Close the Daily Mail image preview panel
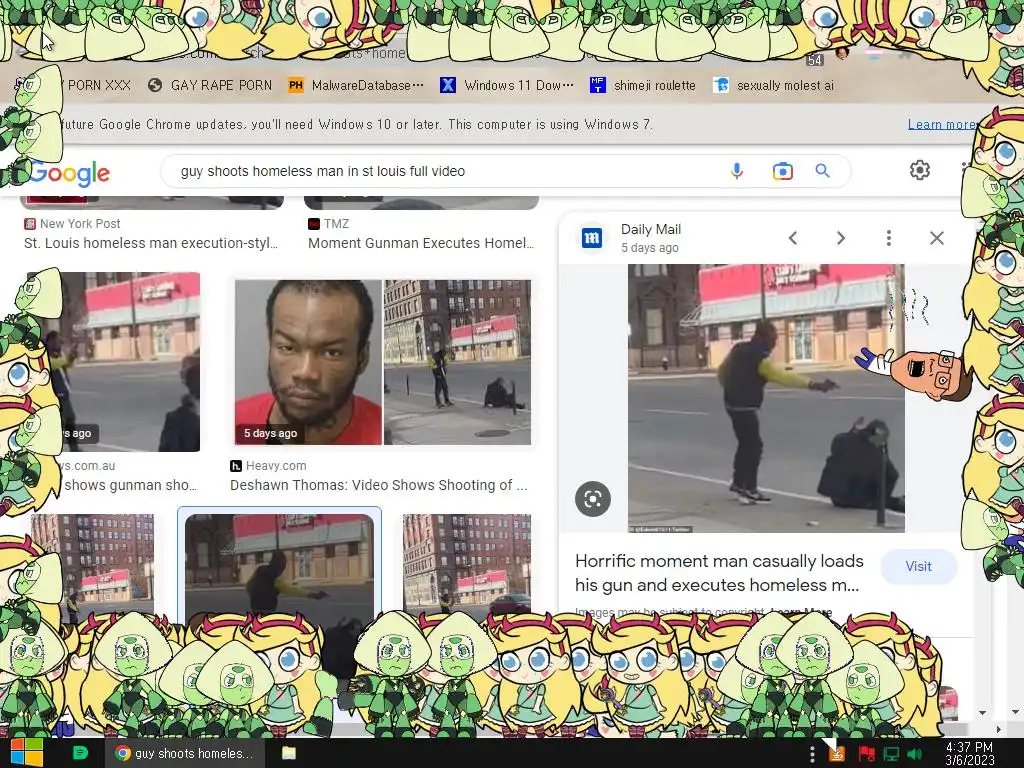Viewport: 1024px width, 768px height. pos(936,238)
